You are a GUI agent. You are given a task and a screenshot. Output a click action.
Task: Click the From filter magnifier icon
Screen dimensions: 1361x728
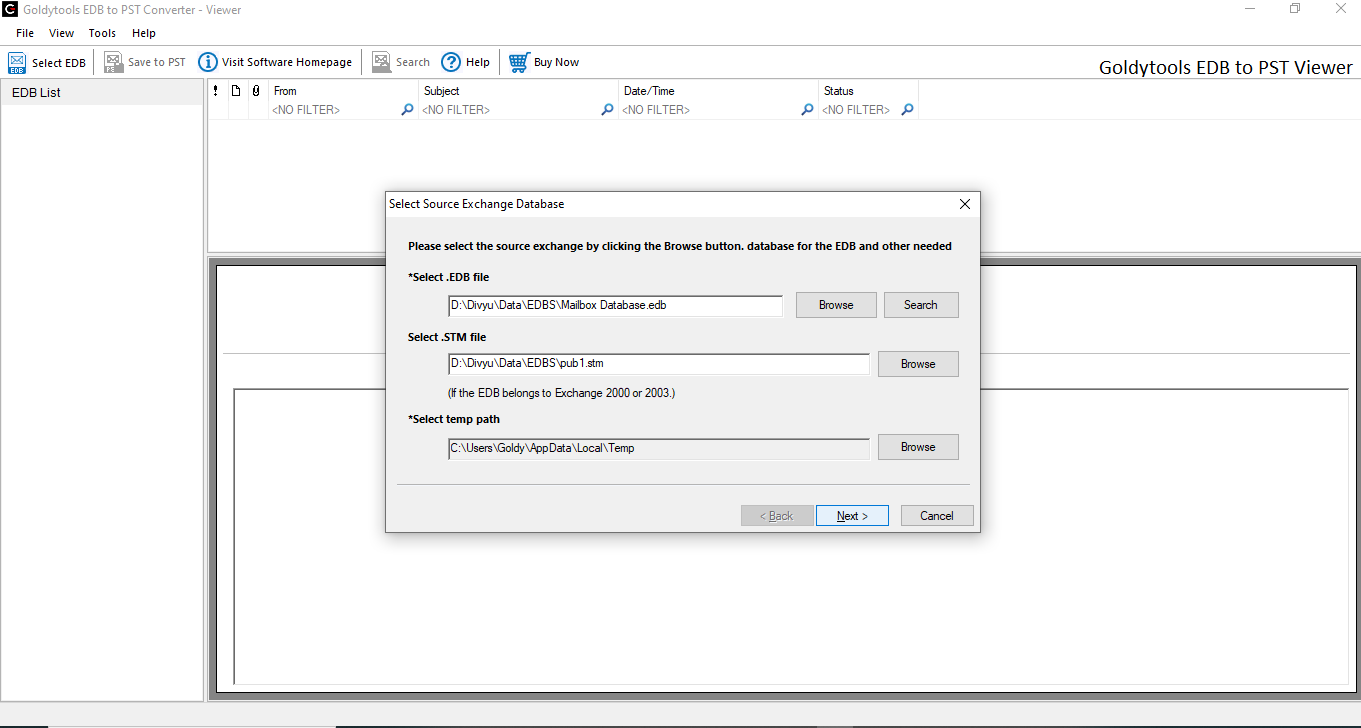click(407, 110)
